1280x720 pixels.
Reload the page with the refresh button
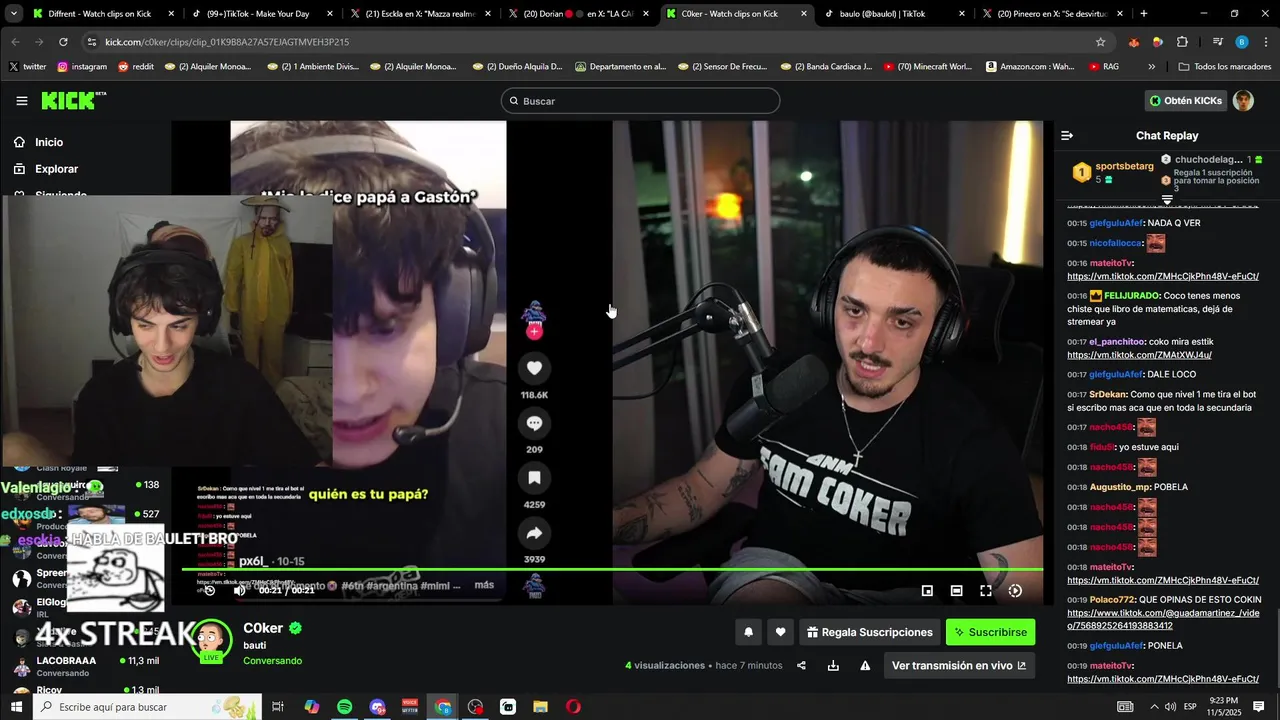tap(63, 42)
